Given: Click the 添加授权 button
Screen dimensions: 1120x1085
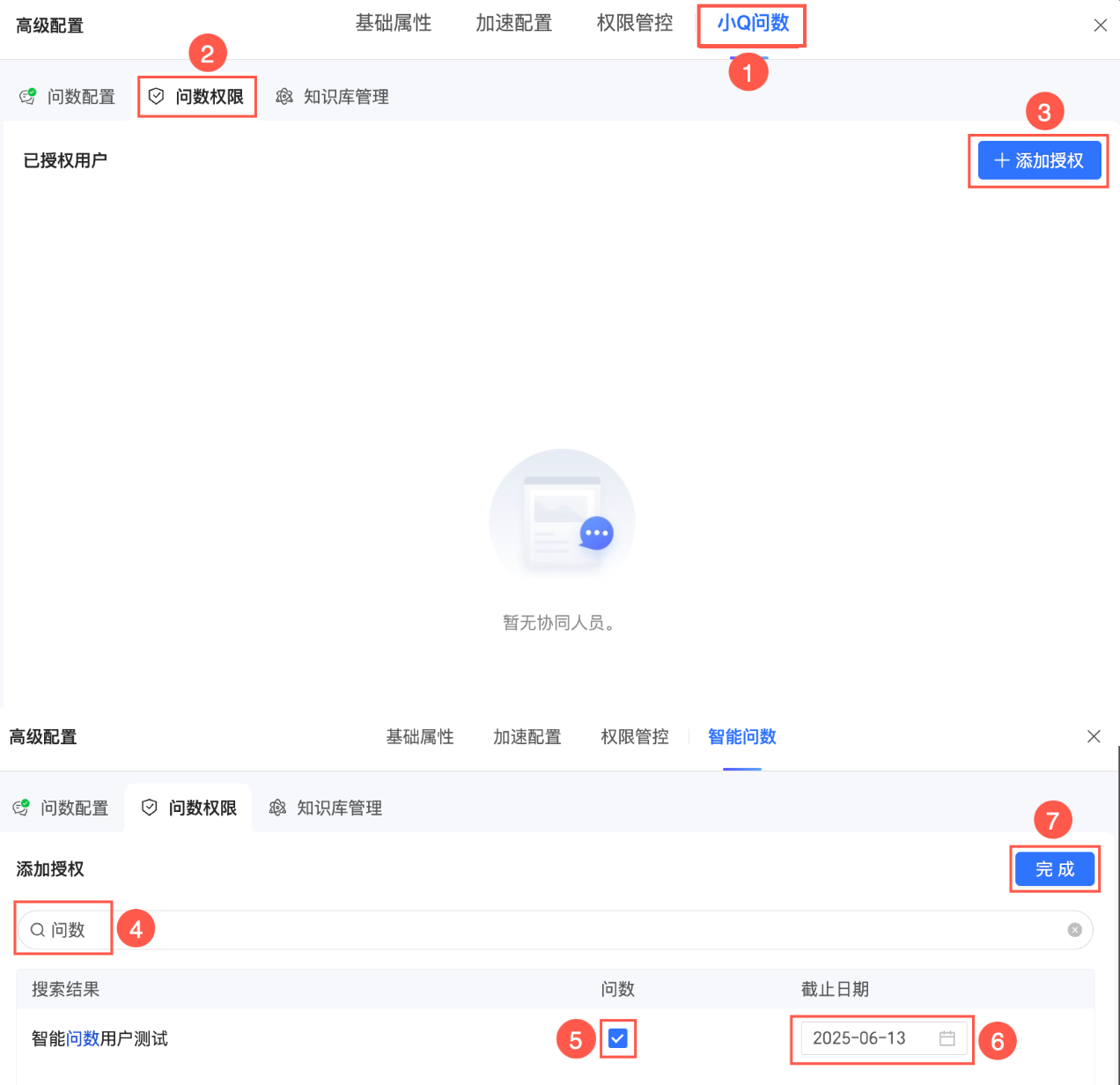Looking at the screenshot, I should click(1039, 160).
